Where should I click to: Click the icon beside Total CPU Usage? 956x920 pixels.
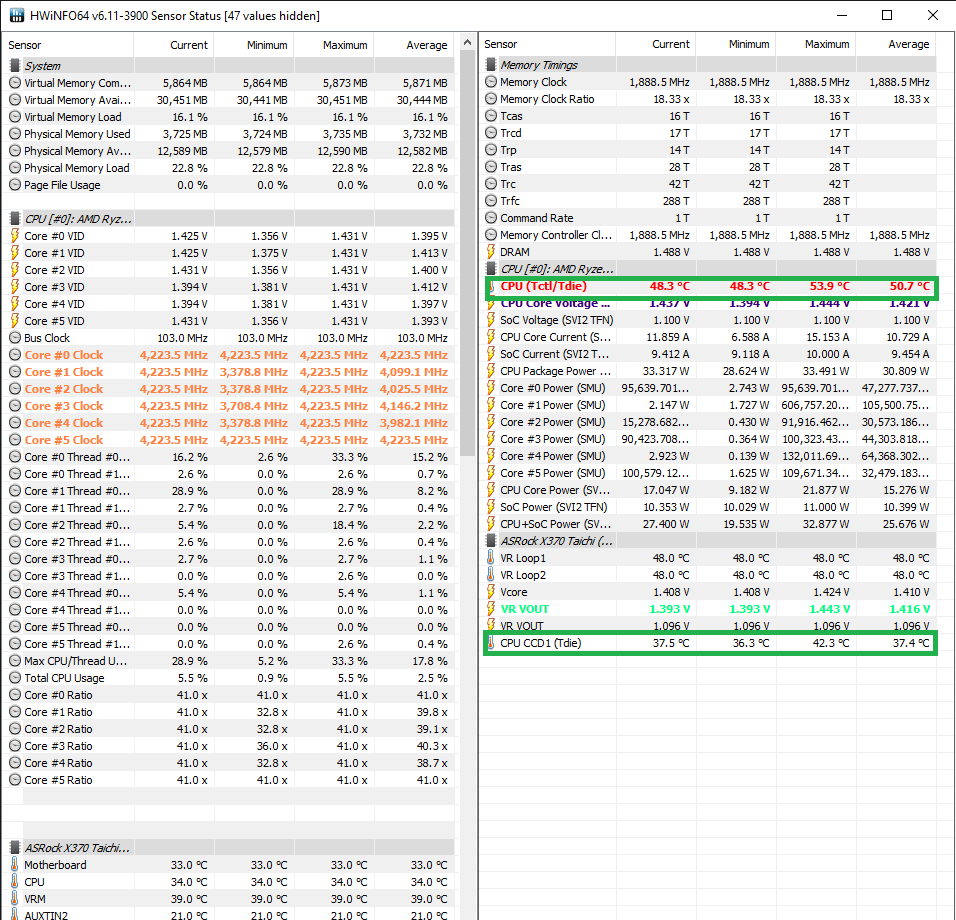click(x=15, y=677)
